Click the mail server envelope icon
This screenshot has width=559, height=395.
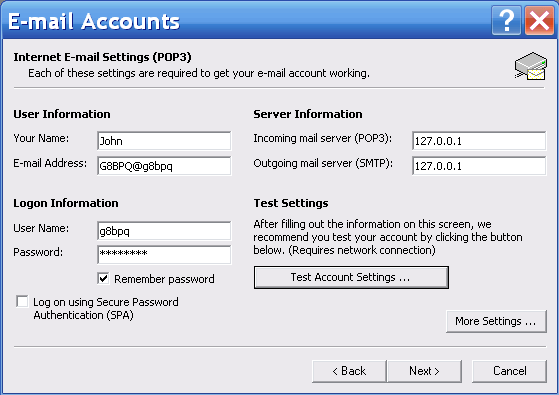click(x=530, y=66)
